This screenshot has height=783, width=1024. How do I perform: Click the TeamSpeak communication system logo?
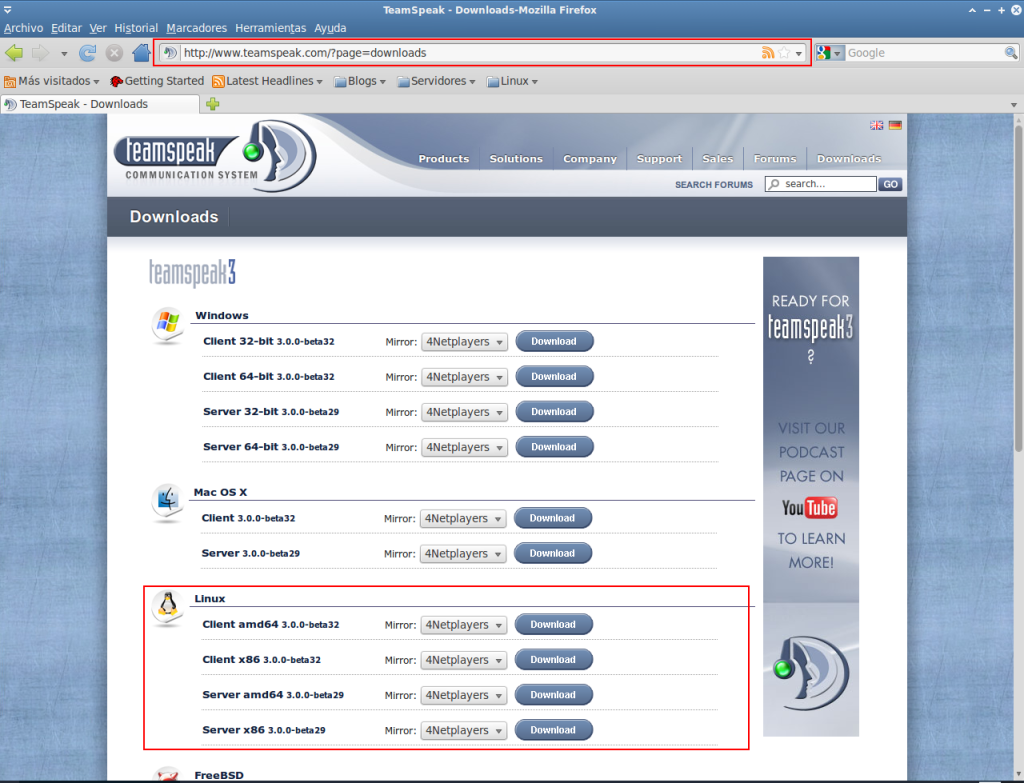pyautogui.click(x=215, y=155)
